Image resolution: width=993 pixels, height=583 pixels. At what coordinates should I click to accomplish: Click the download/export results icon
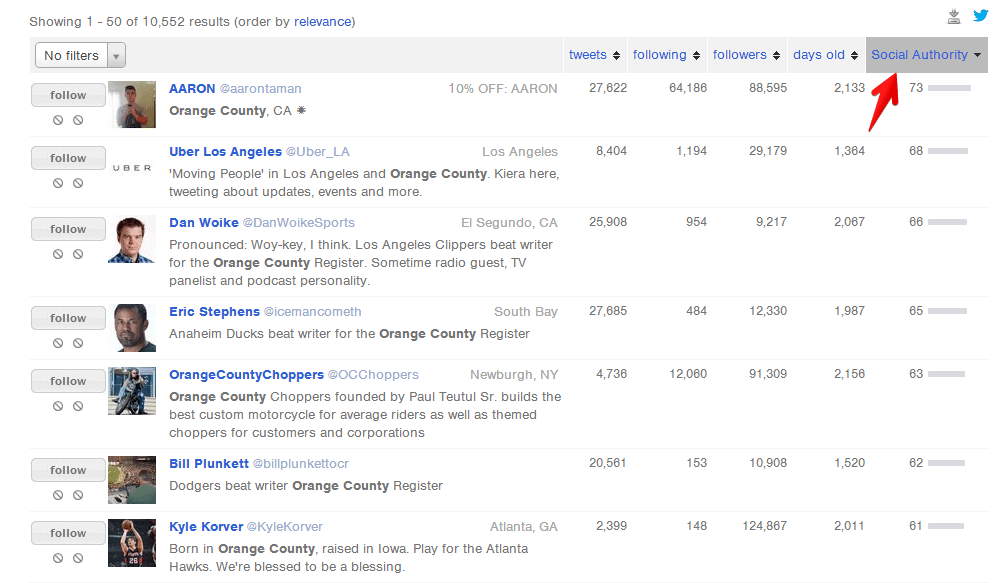pos(954,16)
